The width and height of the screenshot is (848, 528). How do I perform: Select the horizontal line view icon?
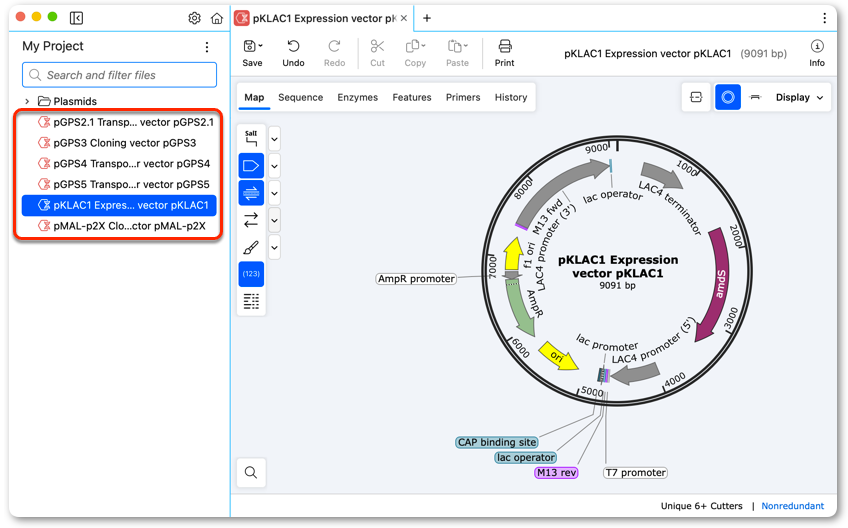756,97
